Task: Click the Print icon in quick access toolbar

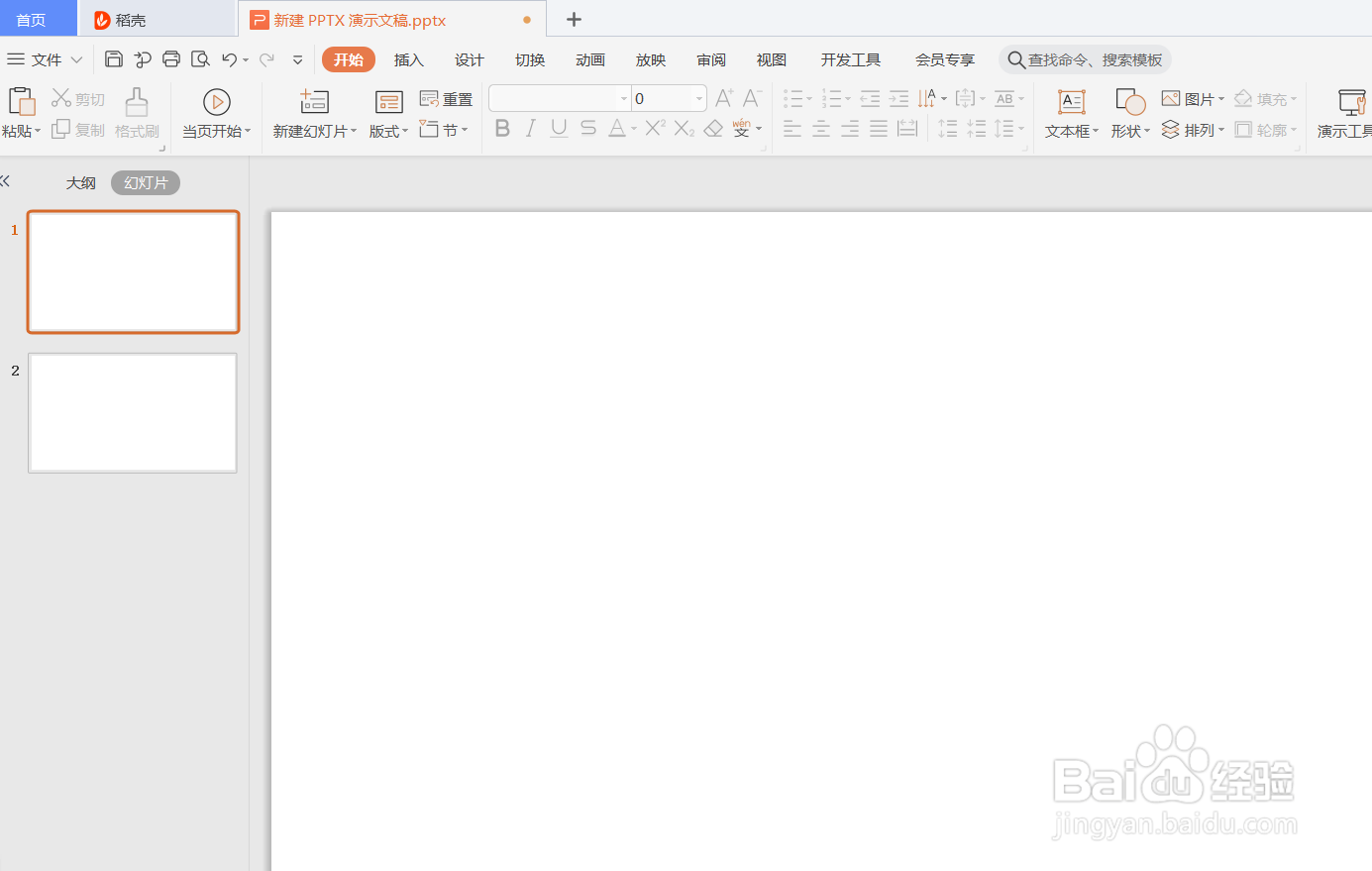Action: point(171,59)
